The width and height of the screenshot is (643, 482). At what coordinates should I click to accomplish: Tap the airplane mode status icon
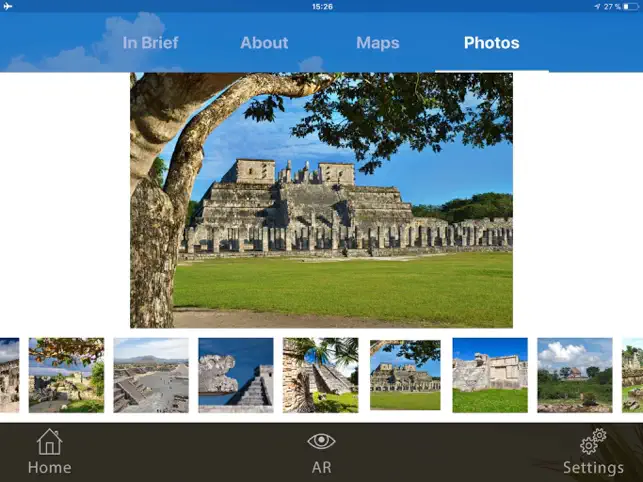click(x=8, y=6)
